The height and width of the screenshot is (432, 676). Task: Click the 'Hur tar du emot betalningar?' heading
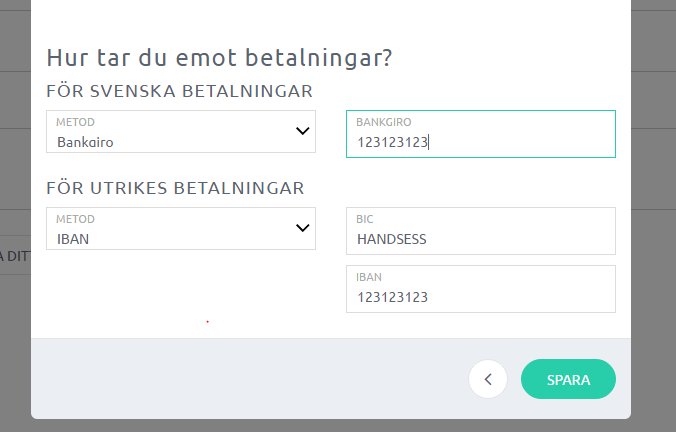(x=219, y=57)
